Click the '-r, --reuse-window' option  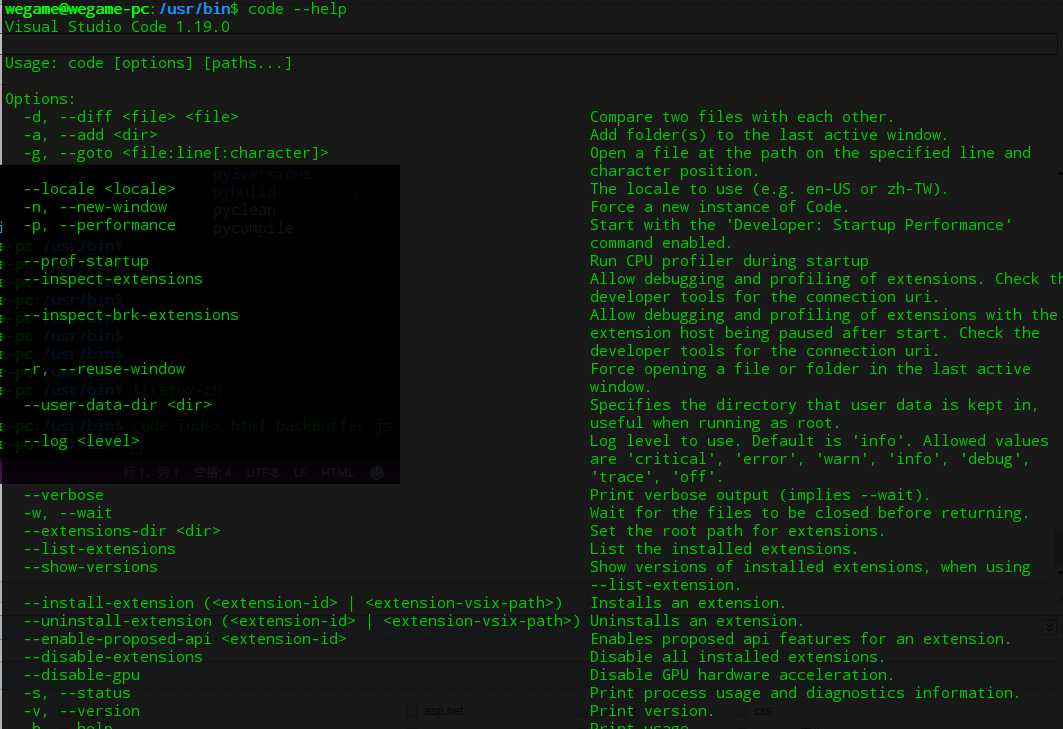104,369
